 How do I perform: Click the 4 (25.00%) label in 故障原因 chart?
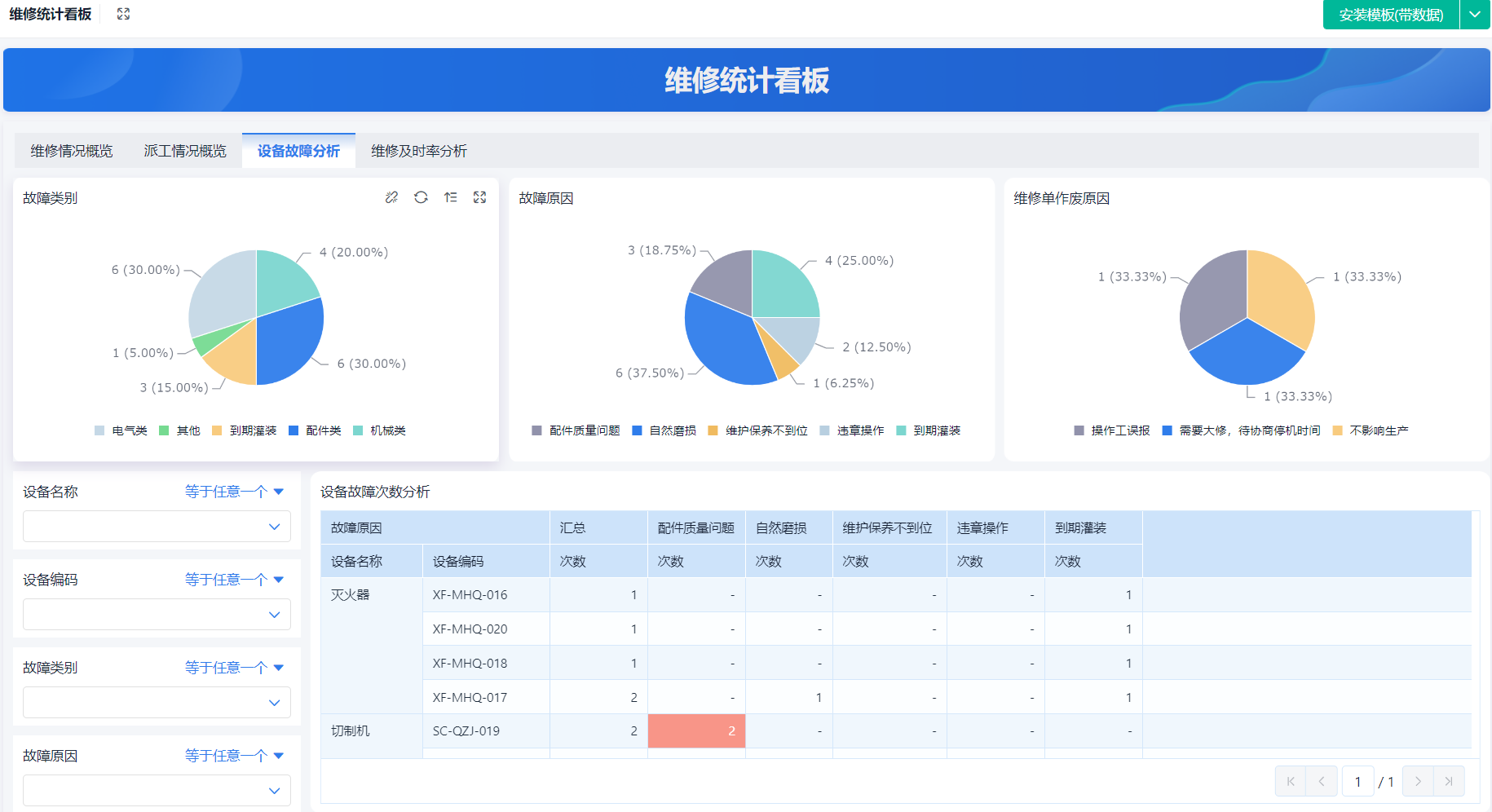859,261
